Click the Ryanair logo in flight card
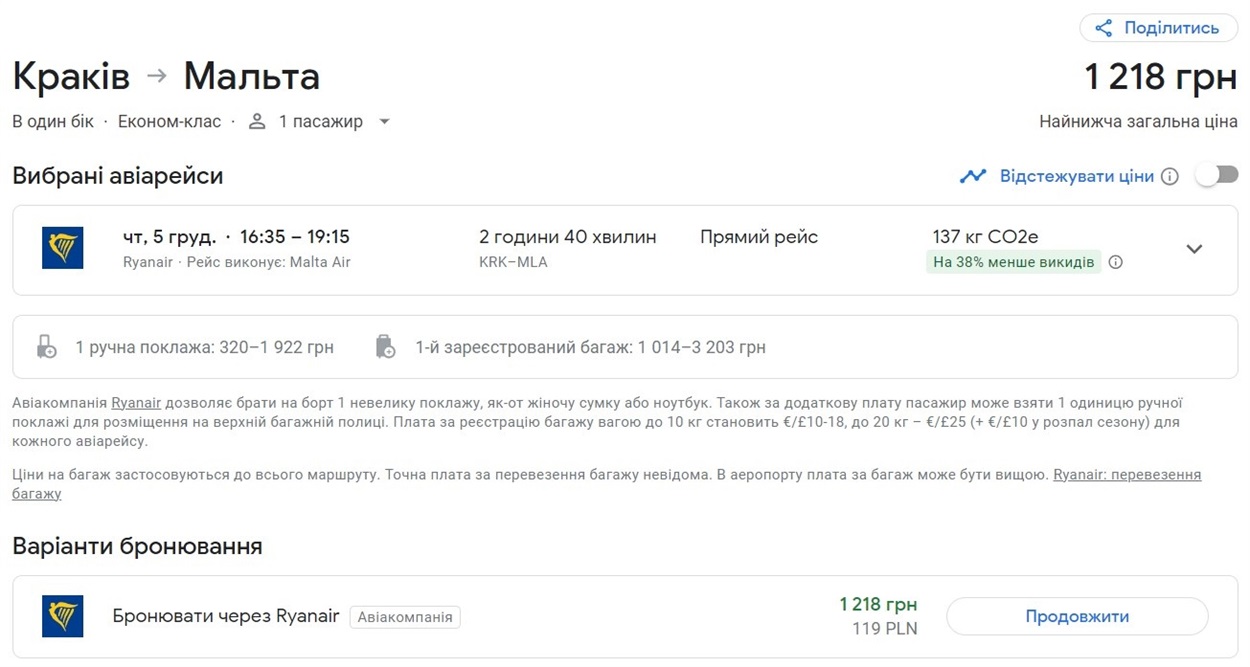This screenshot has width=1250, height=667. pos(63,248)
